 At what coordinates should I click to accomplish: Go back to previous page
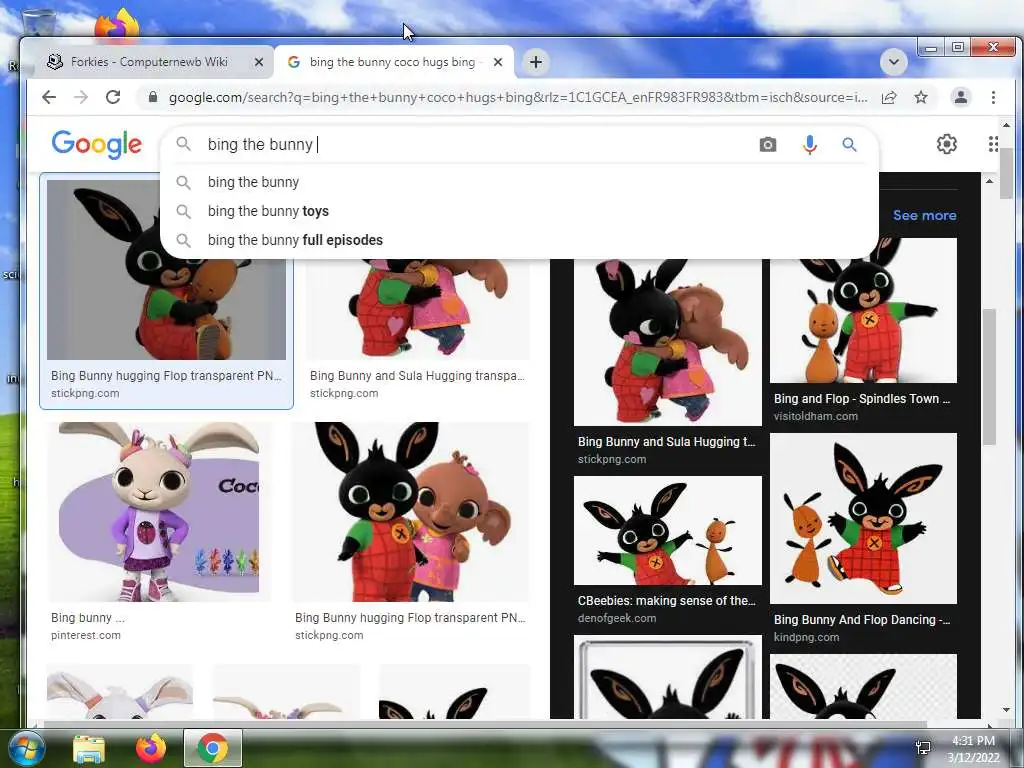tap(49, 97)
